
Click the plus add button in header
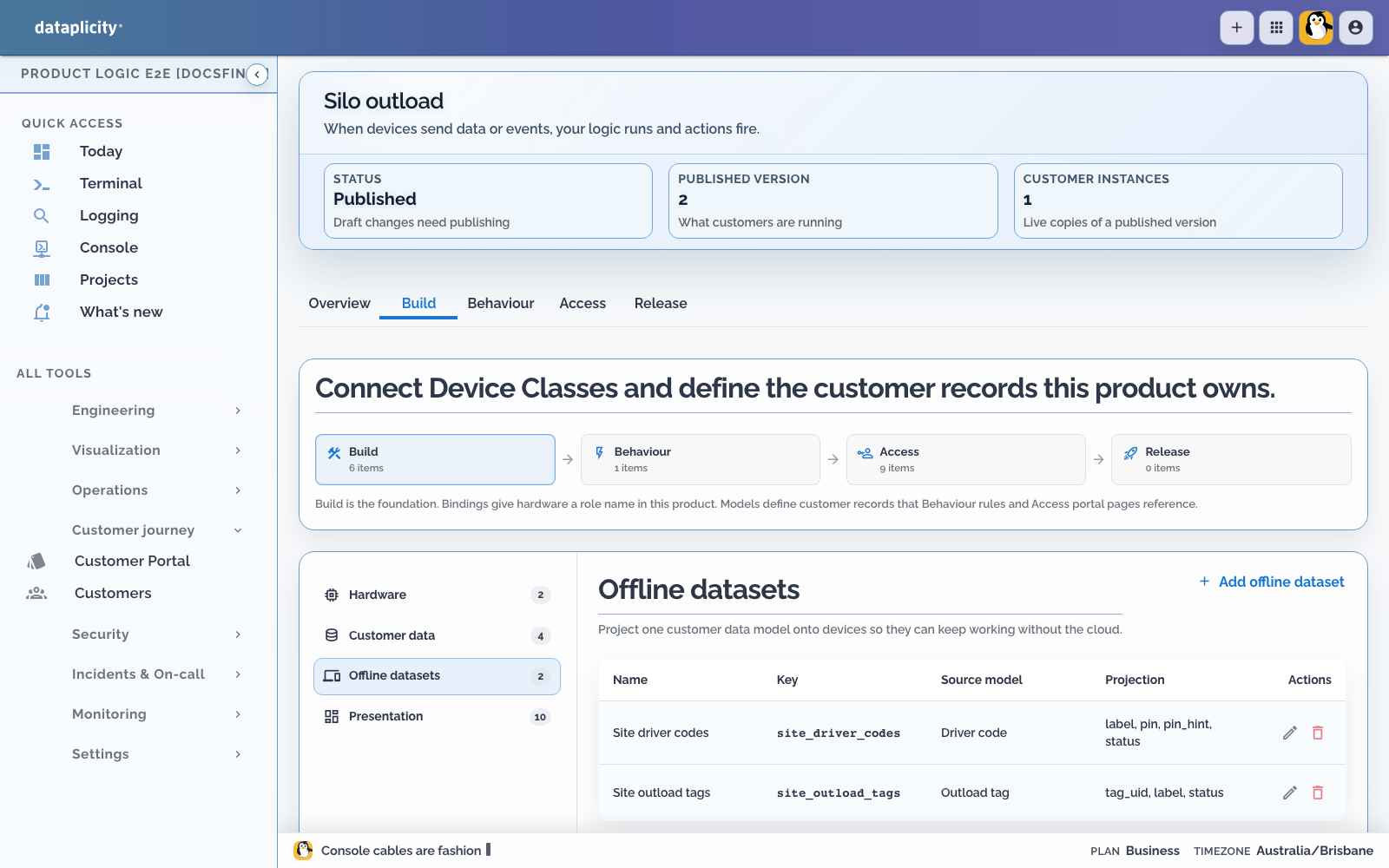pyautogui.click(x=1236, y=28)
